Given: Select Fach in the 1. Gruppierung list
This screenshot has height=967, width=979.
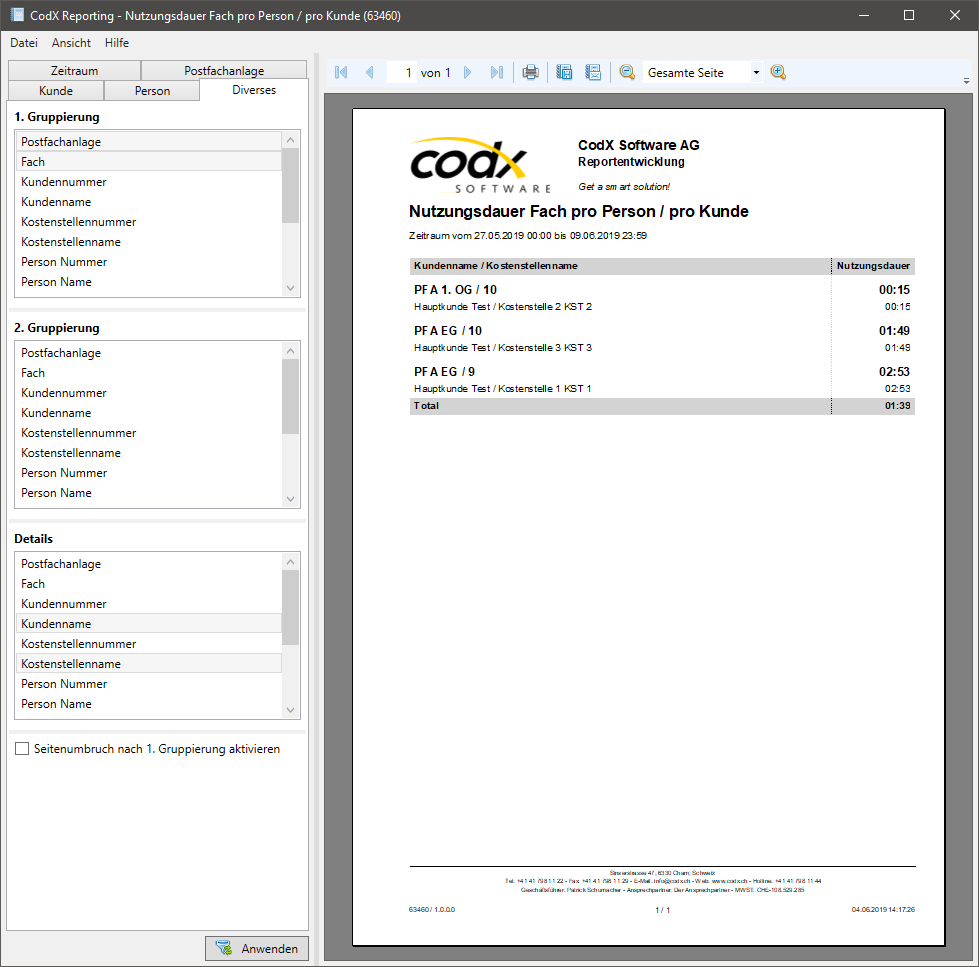Looking at the screenshot, I should point(150,161).
